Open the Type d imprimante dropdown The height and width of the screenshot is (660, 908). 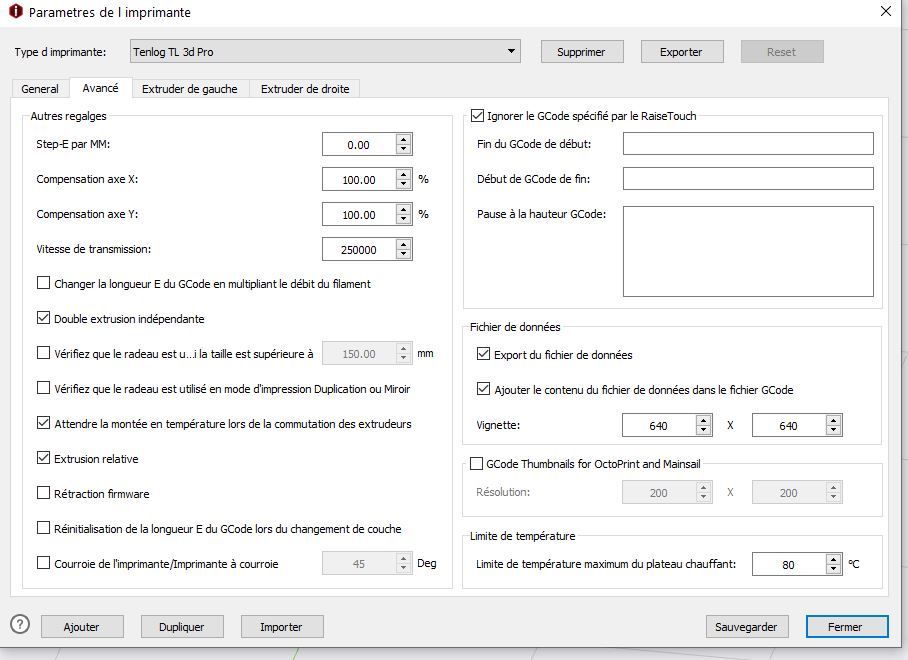click(325, 52)
